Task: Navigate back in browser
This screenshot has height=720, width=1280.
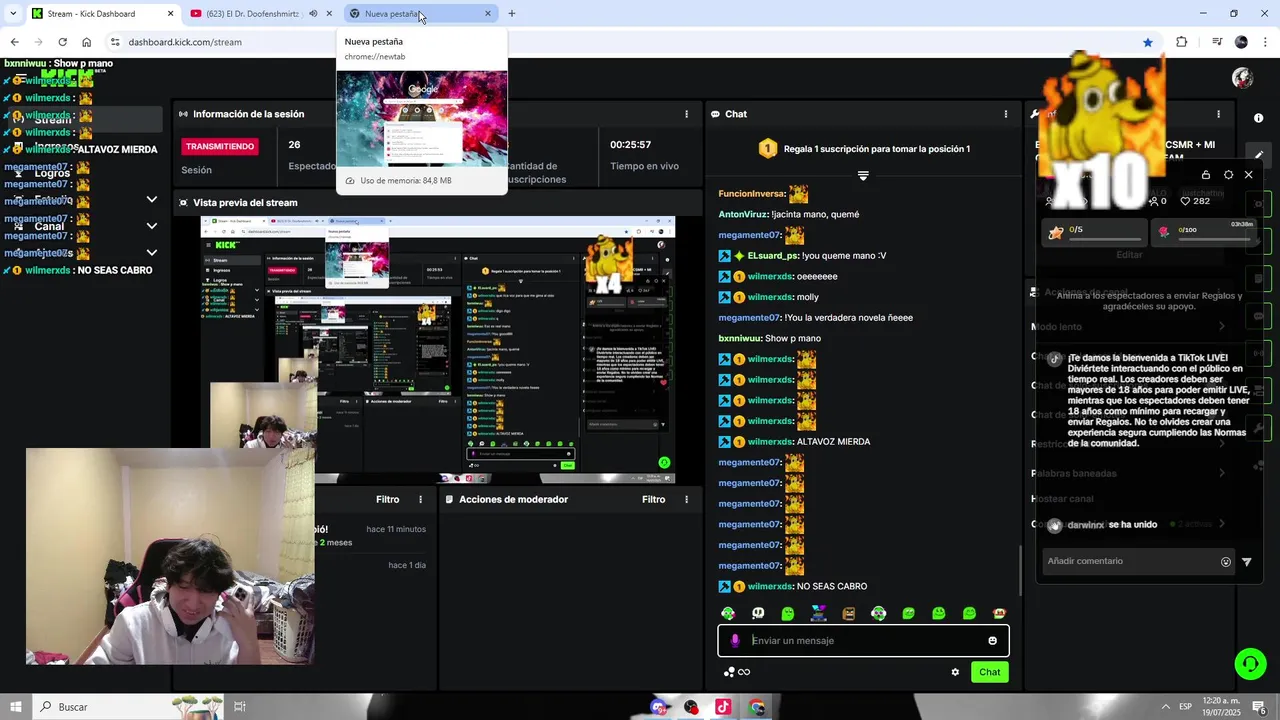Action: point(14,42)
